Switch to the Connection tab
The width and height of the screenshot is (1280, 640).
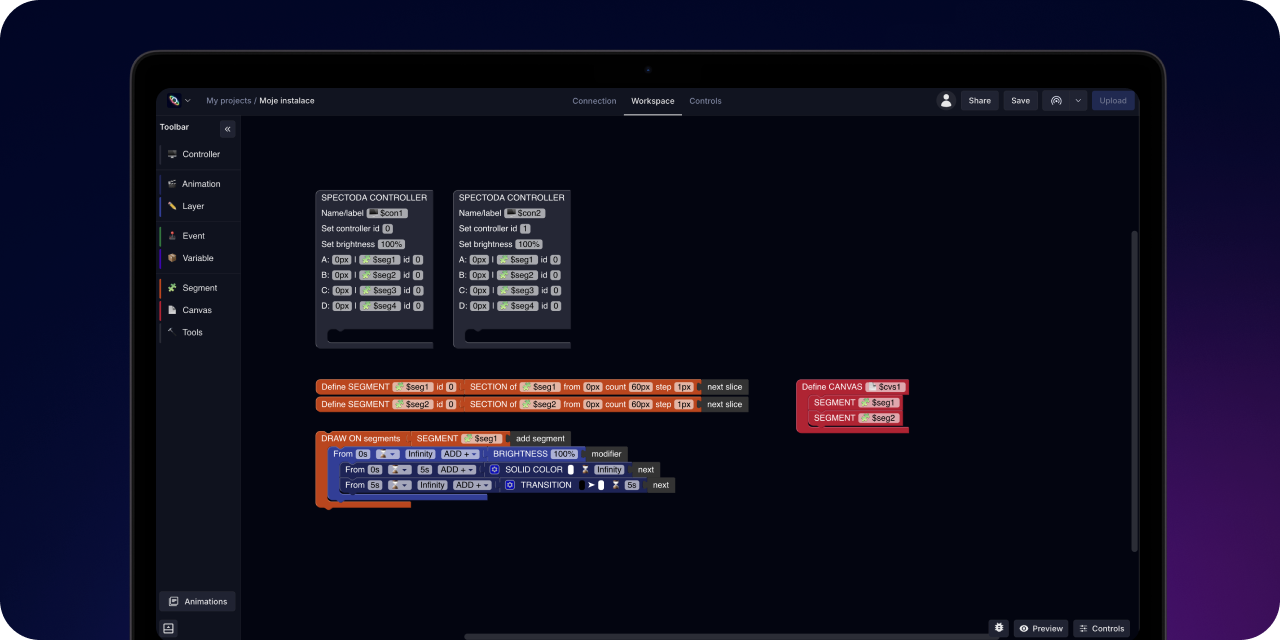594,101
